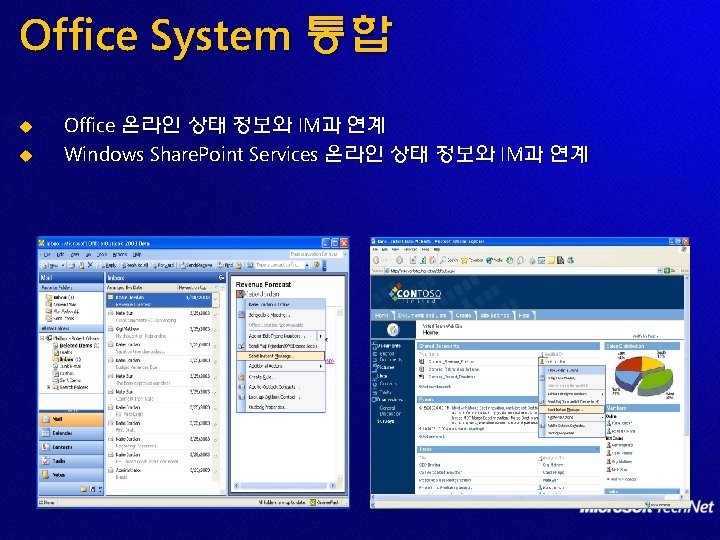Click the Help question-mark icon in Outlook toolbar
This screenshot has height=540, width=720.
pyautogui.click(x=316, y=265)
